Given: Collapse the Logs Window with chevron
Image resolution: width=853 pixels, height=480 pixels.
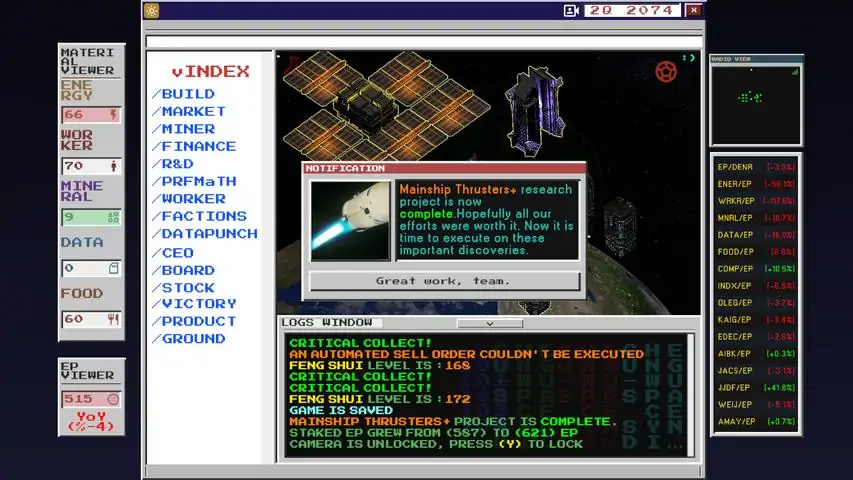Looking at the screenshot, I should tap(490, 323).
